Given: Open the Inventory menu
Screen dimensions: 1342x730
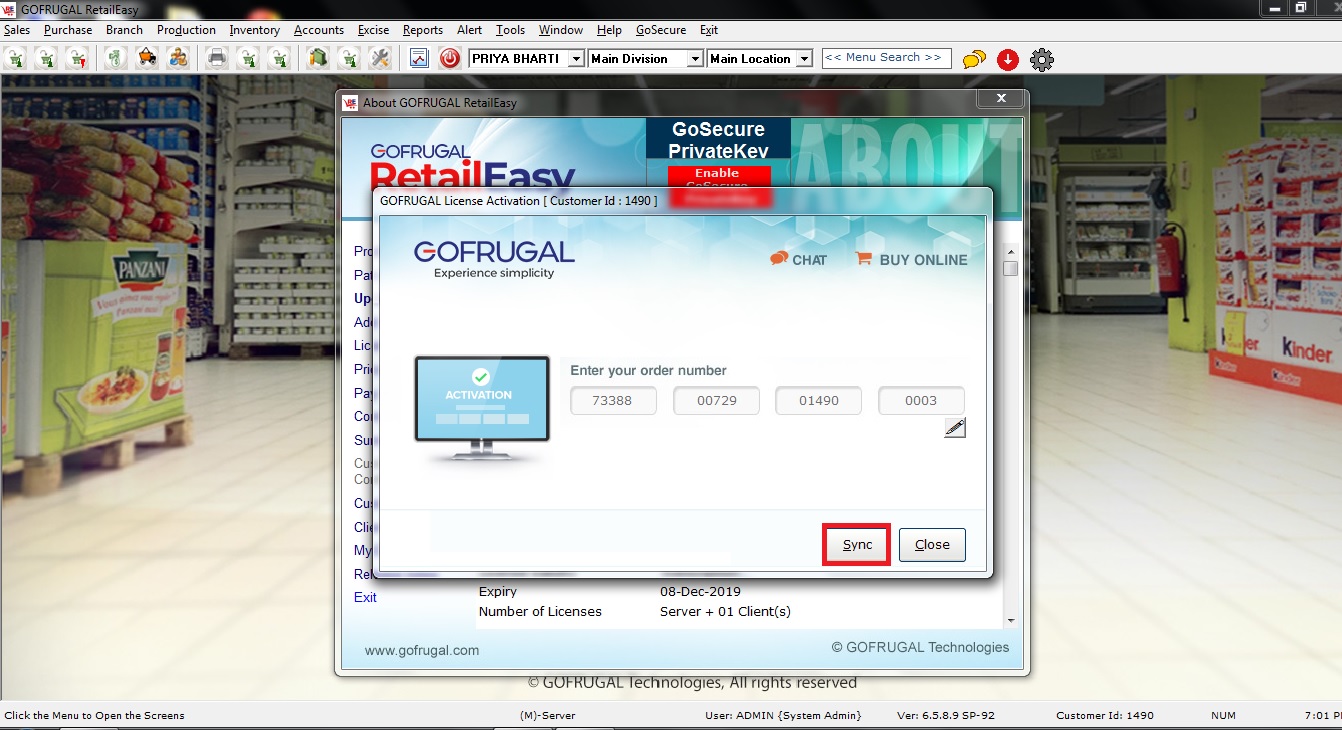Looking at the screenshot, I should (x=255, y=30).
